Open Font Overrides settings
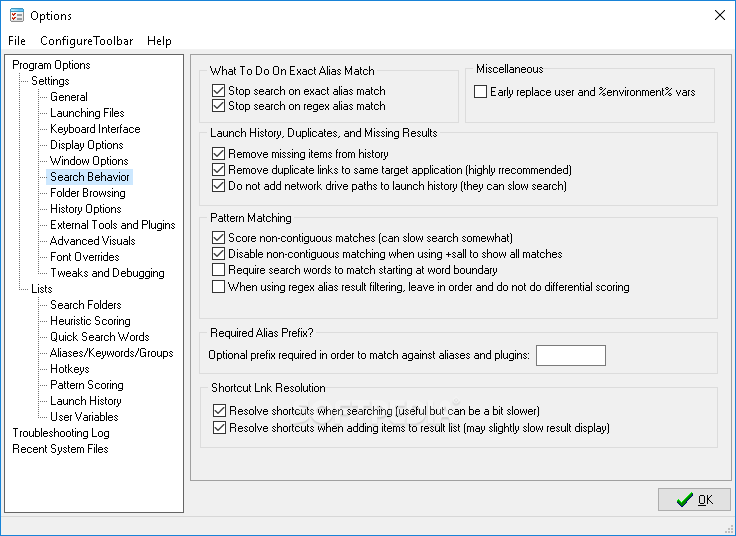The image size is (736, 536). (x=84, y=256)
